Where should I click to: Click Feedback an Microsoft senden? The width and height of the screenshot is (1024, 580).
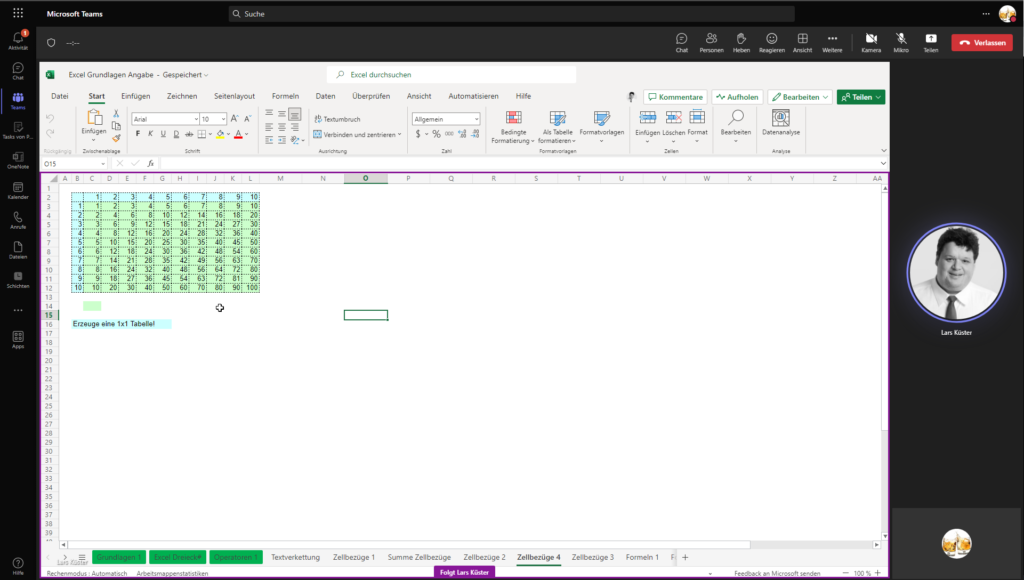pos(777,573)
